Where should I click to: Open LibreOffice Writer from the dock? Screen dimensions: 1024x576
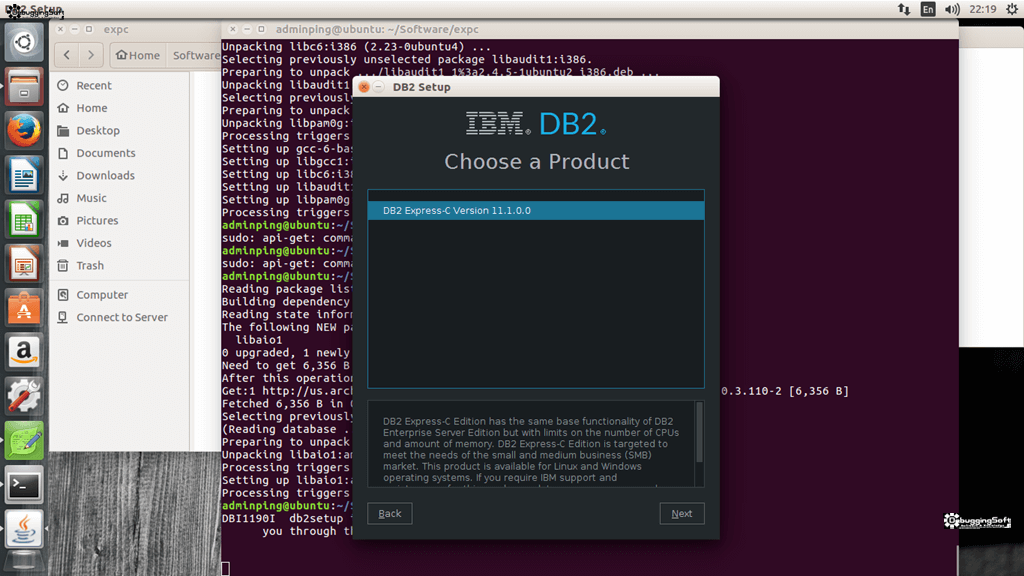24,175
